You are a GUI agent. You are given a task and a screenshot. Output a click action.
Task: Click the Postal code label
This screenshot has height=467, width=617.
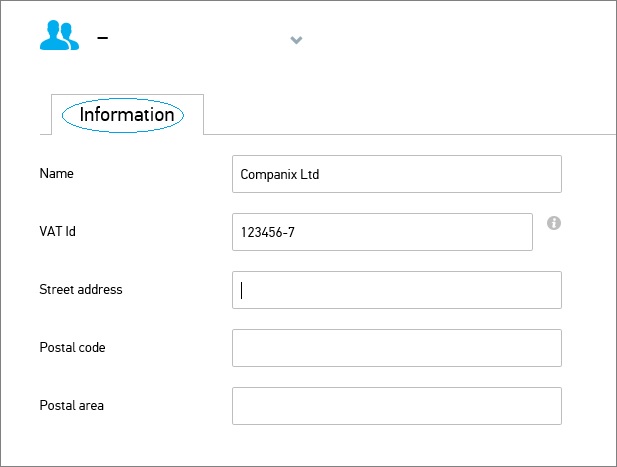click(72, 347)
